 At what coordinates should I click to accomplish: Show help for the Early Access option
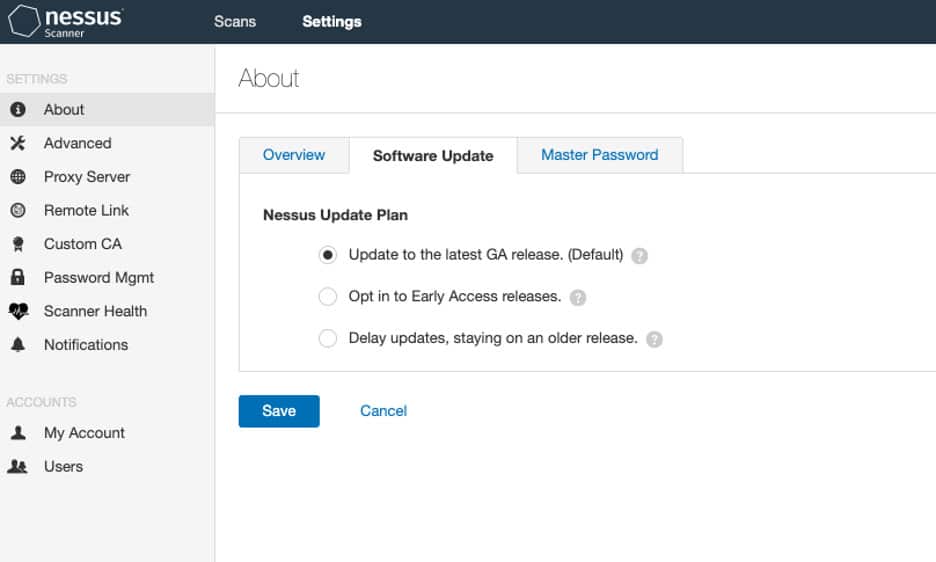578,297
